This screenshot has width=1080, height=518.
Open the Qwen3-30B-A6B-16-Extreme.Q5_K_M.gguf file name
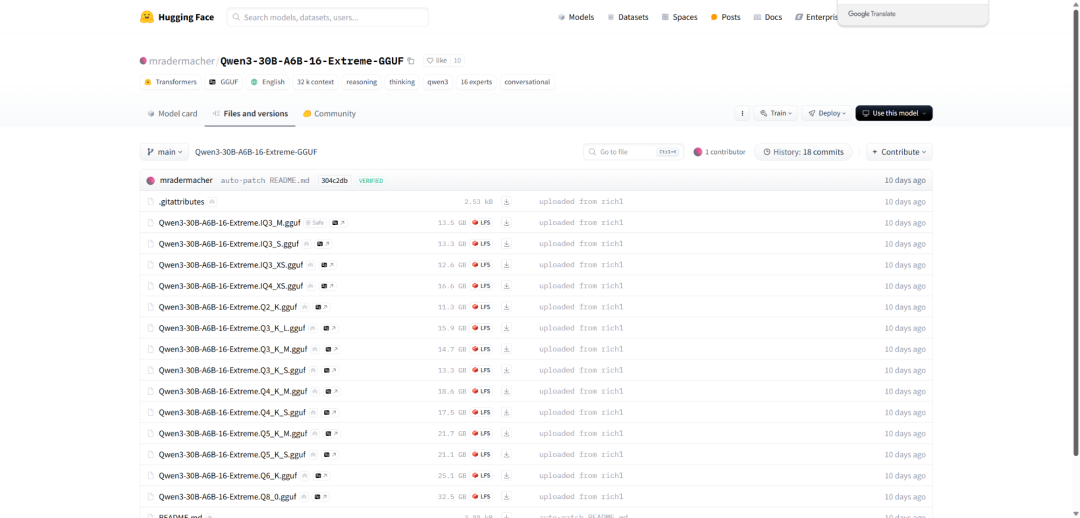(x=233, y=434)
